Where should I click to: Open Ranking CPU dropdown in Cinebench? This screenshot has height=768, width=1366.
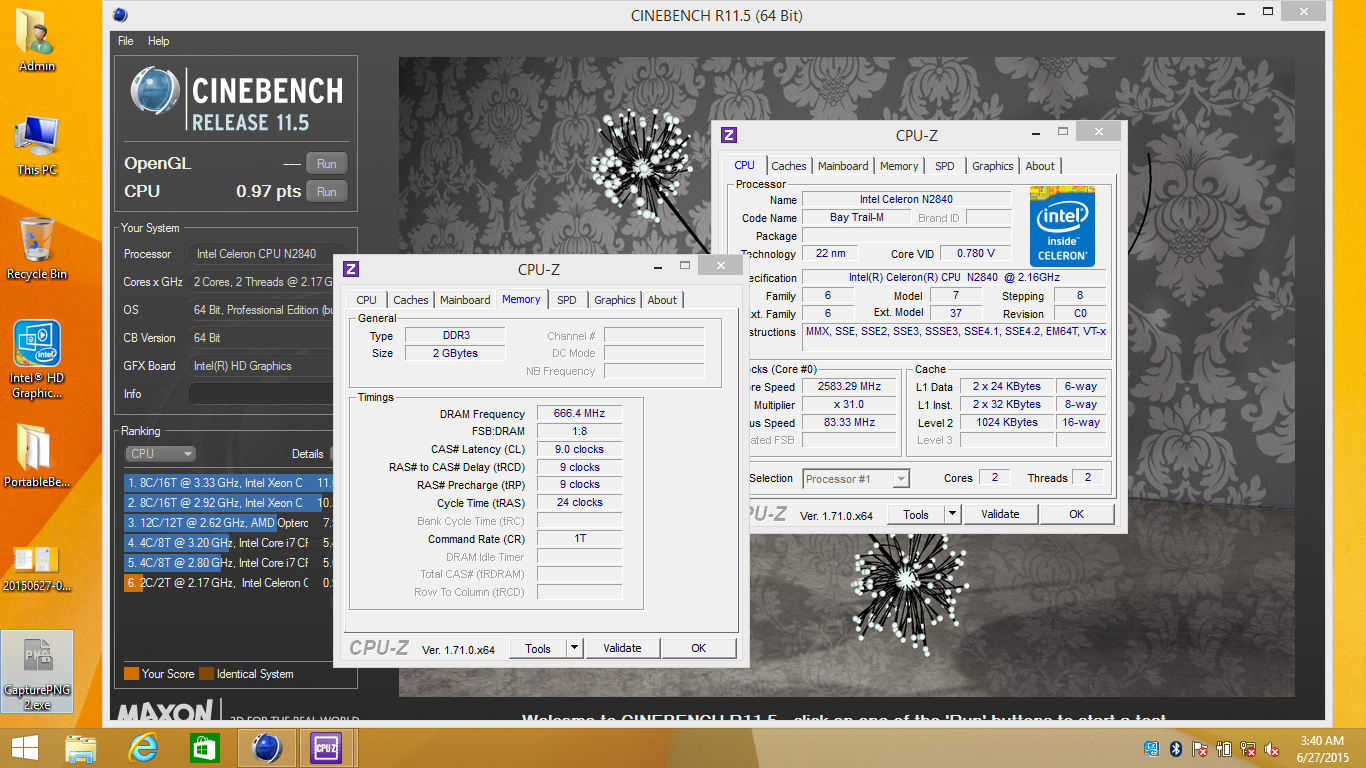161,454
